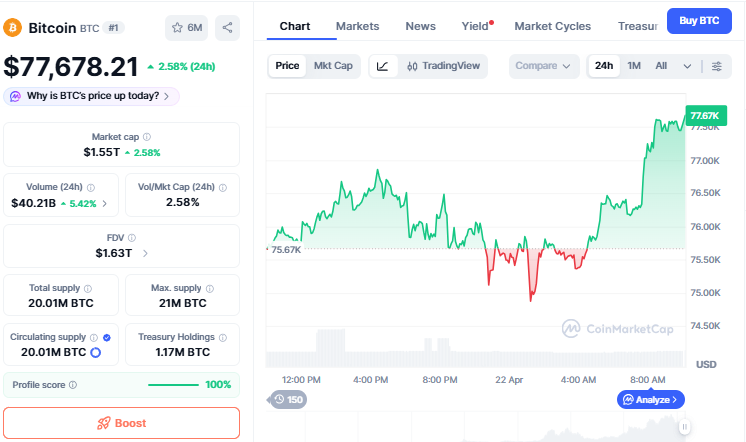746x442 pixels.
Task: Expand 'Why is BTC's price up today?' chevron
Action: pyautogui.click(x=166, y=96)
